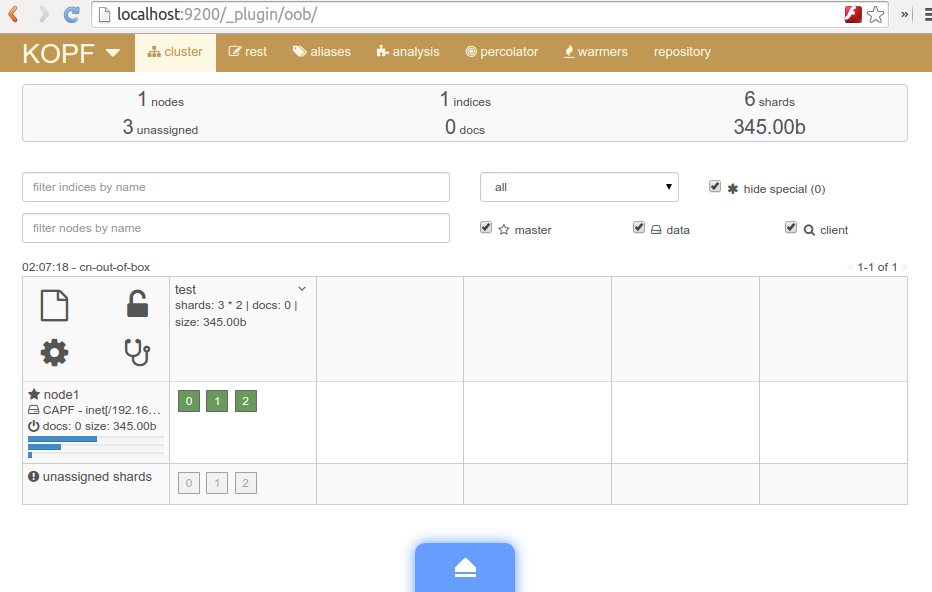This screenshot has width=932, height=592.
Task: Open the 'all' index state dropdown
Action: point(580,187)
